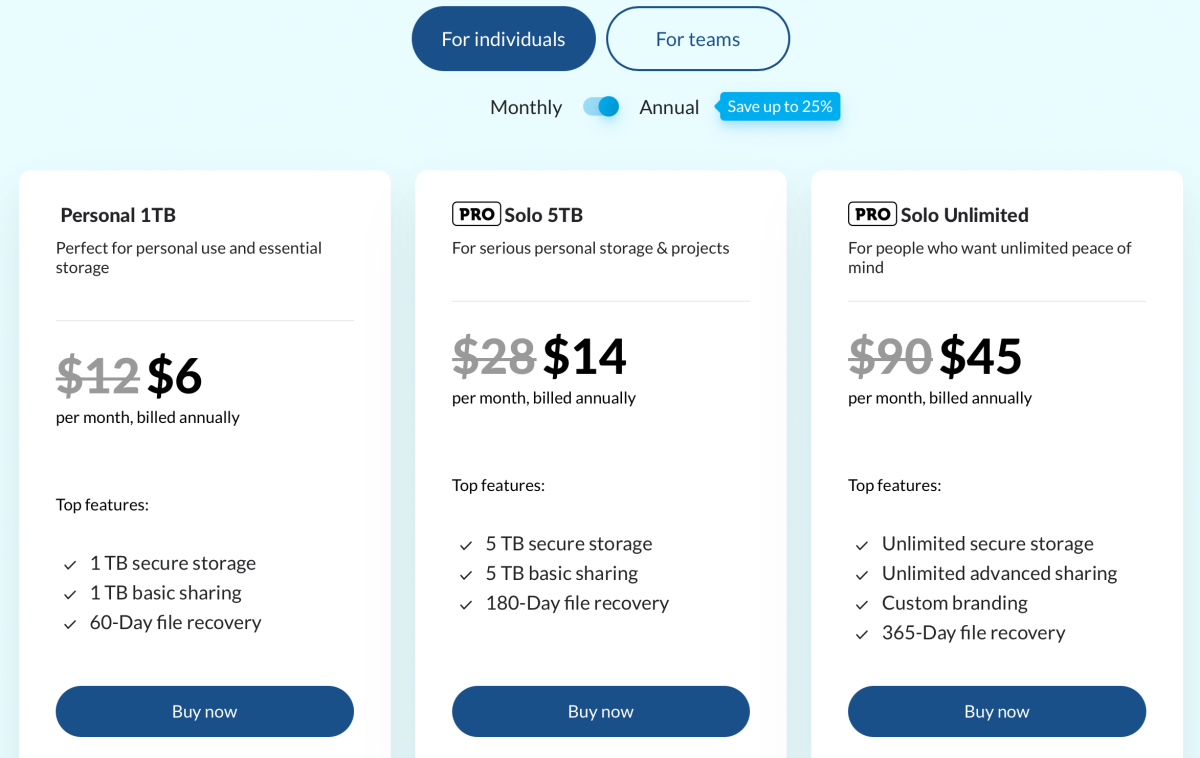This screenshot has height=758, width=1200.
Task: Select the Monthly billing label
Action: (x=526, y=107)
